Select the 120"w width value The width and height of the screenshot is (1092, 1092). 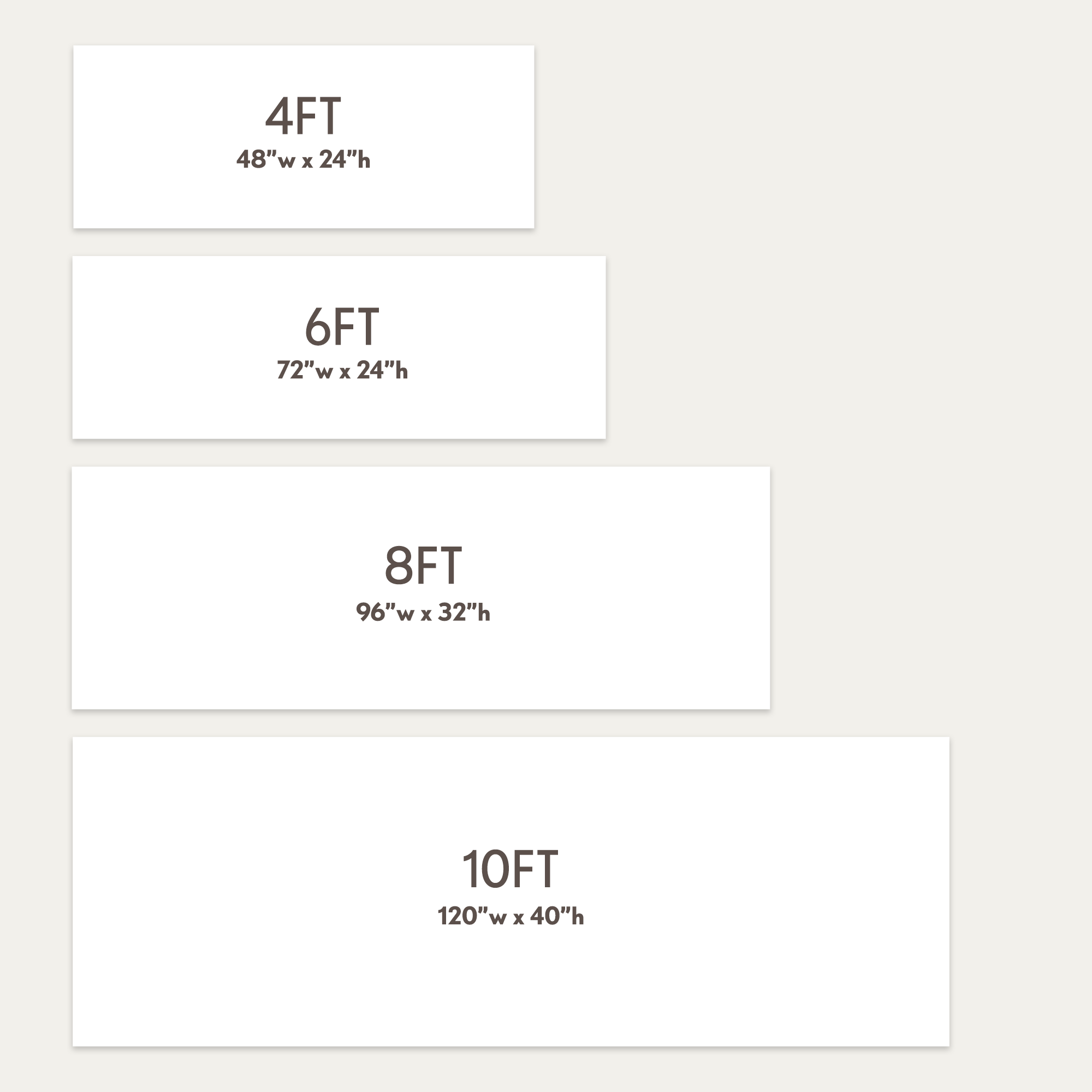point(472,916)
